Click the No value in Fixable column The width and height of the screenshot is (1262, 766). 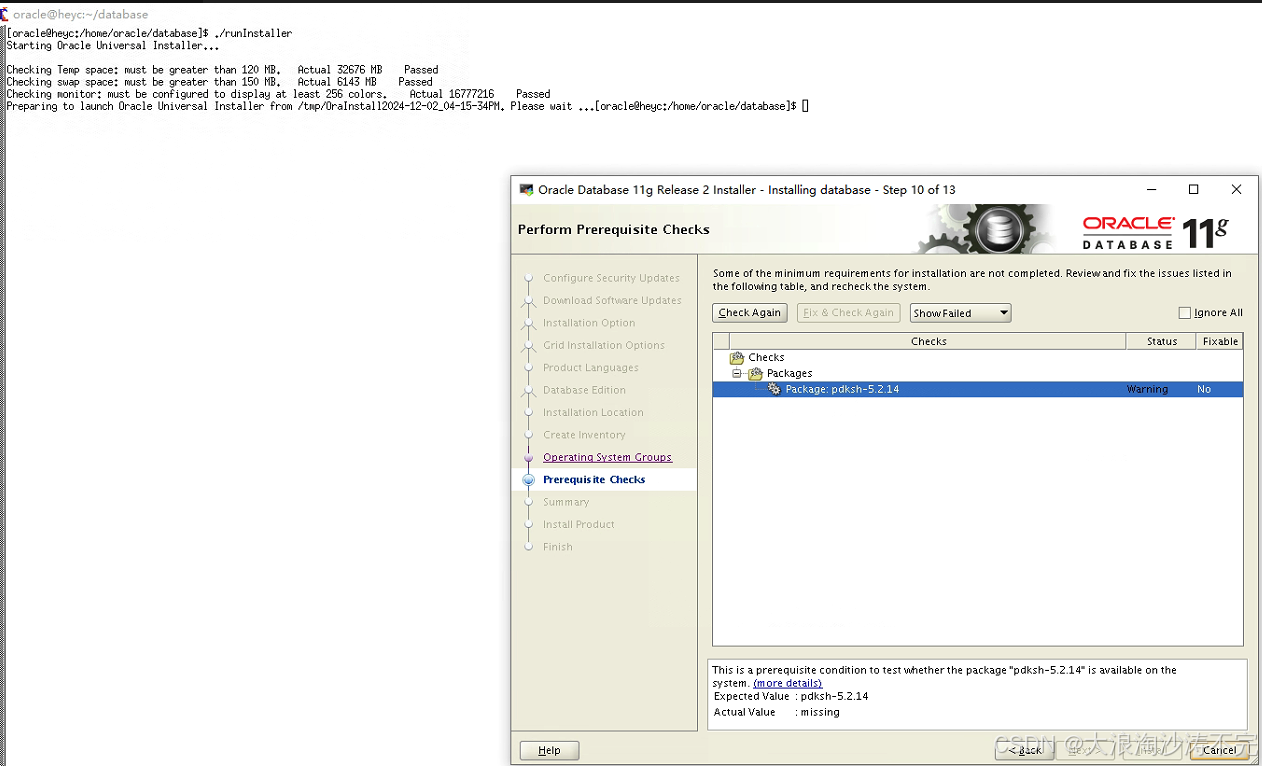click(x=1204, y=389)
